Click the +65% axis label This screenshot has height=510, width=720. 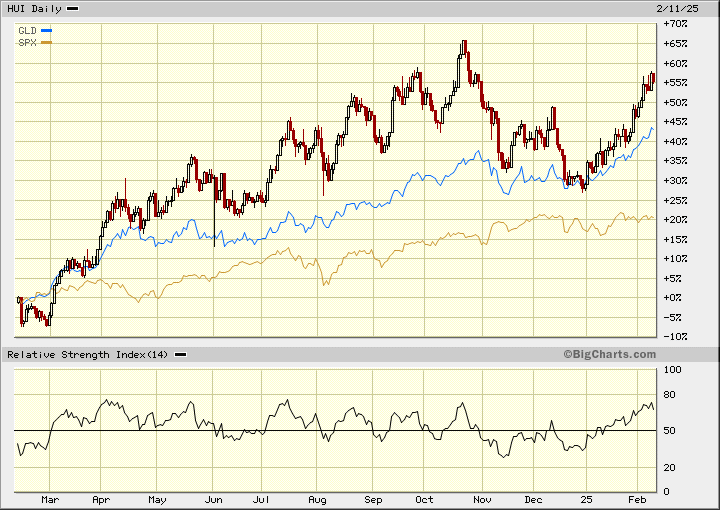[675, 44]
